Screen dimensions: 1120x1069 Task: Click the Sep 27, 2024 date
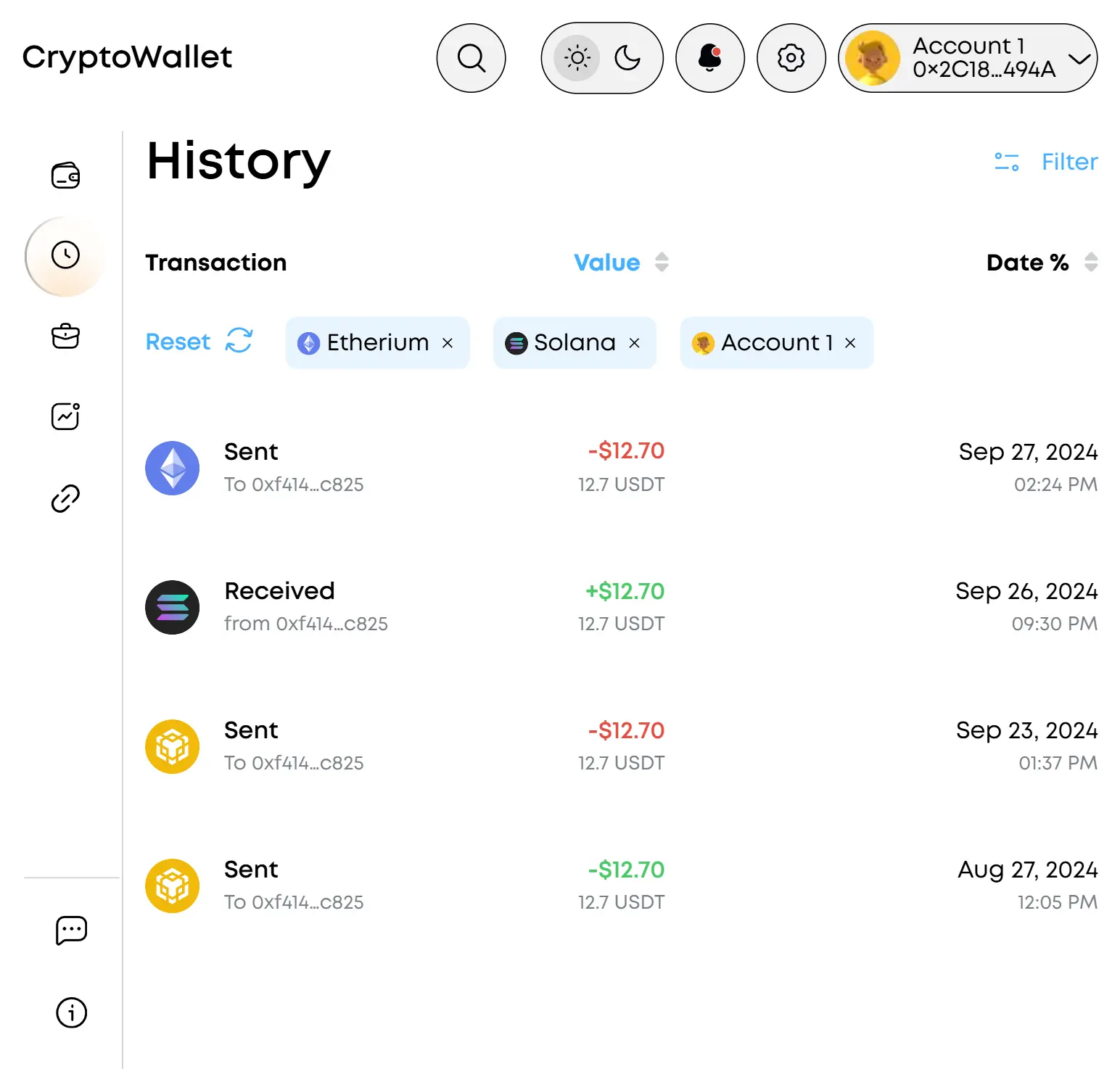[1028, 452]
